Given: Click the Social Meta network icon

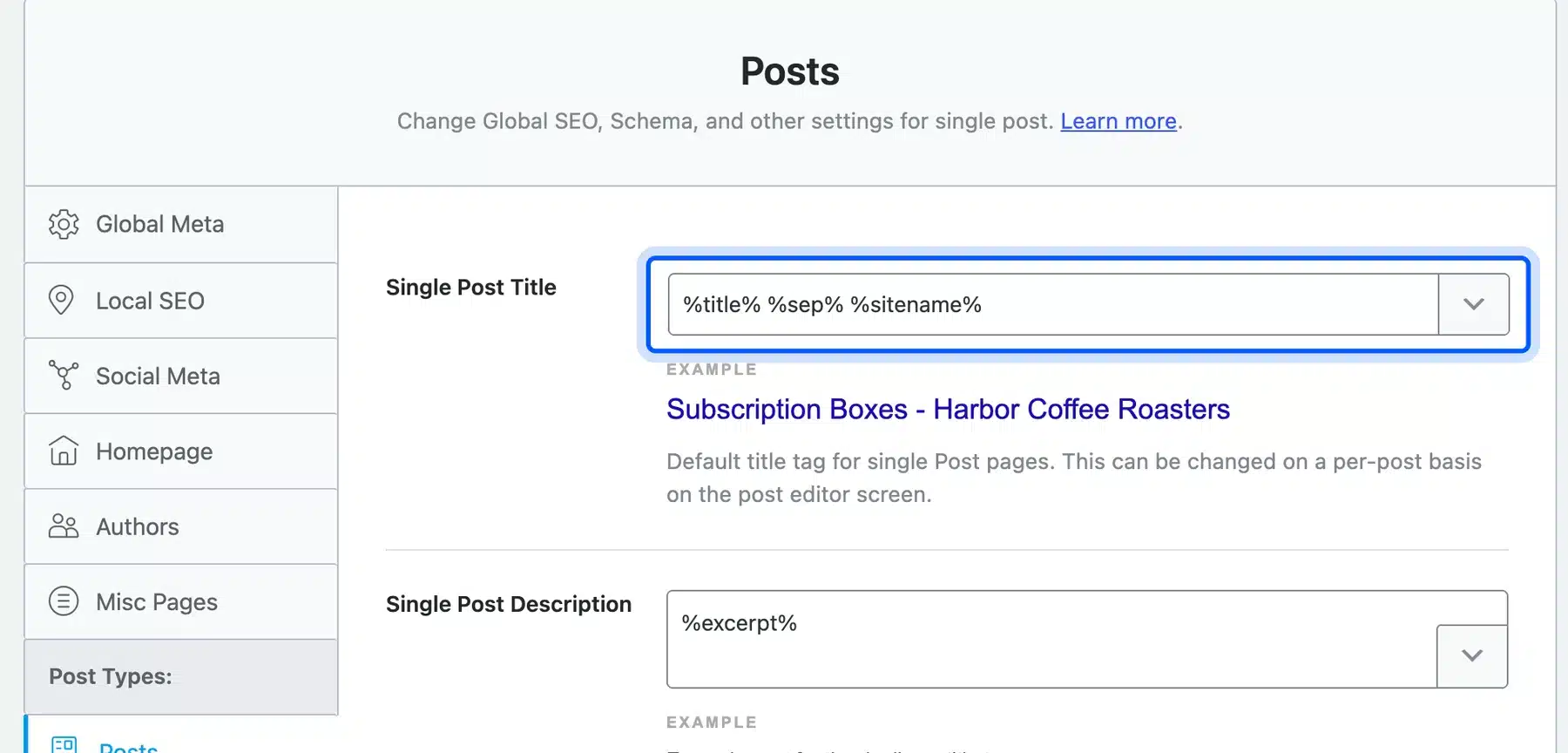Looking at the screenshot, I should point(64,376).
